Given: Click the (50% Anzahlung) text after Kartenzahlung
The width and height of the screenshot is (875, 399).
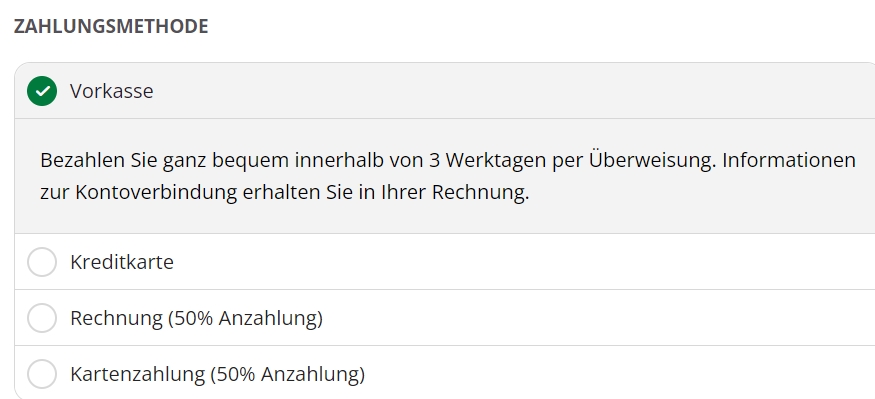Looking at the screenshot, I should pos(287,374).
